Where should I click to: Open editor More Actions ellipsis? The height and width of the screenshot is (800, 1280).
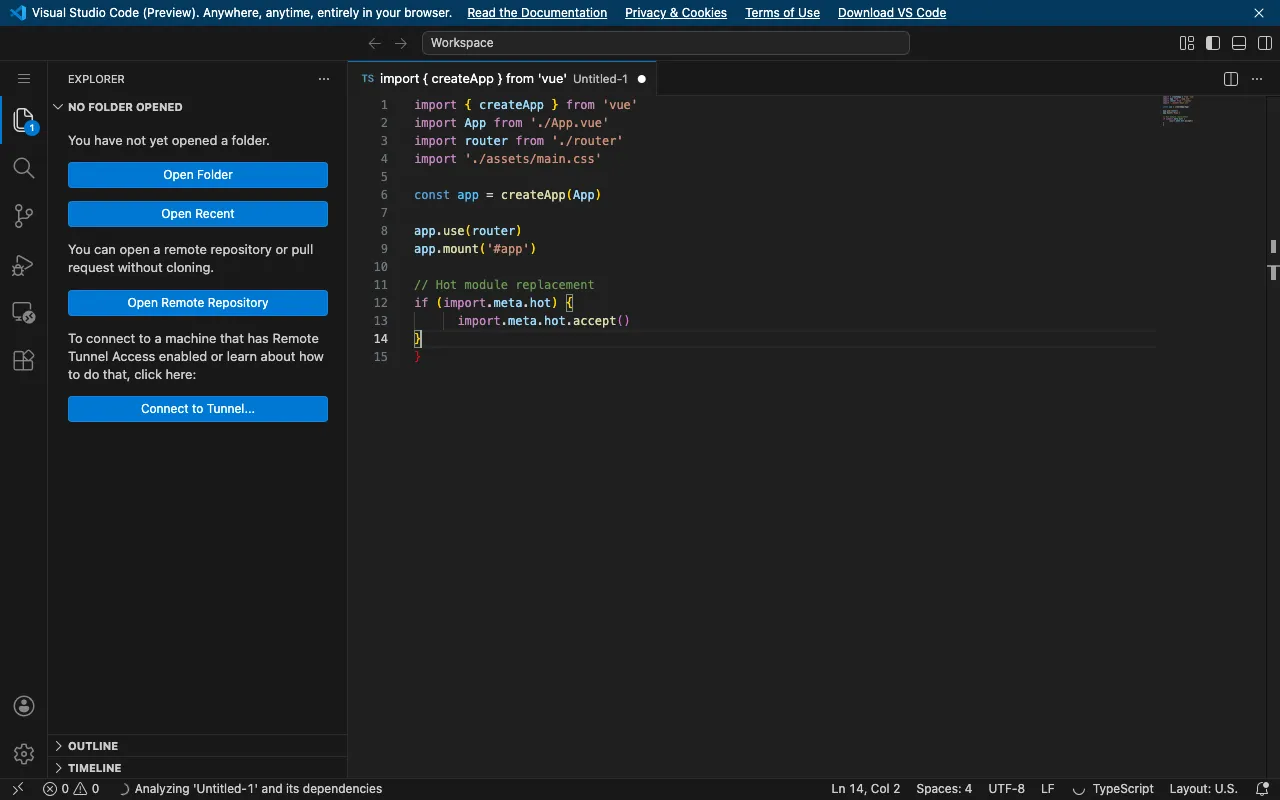1257,79
